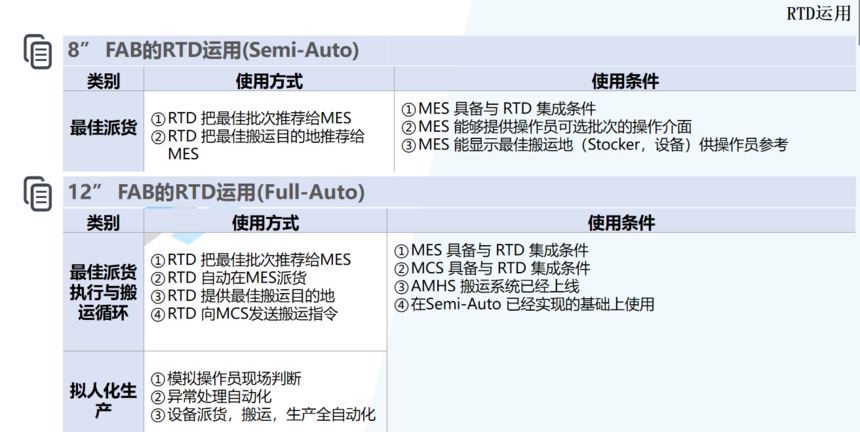Click the line RTD 向MCS发送搬运指令
The image size is (860, 432).
pos(244,314)
